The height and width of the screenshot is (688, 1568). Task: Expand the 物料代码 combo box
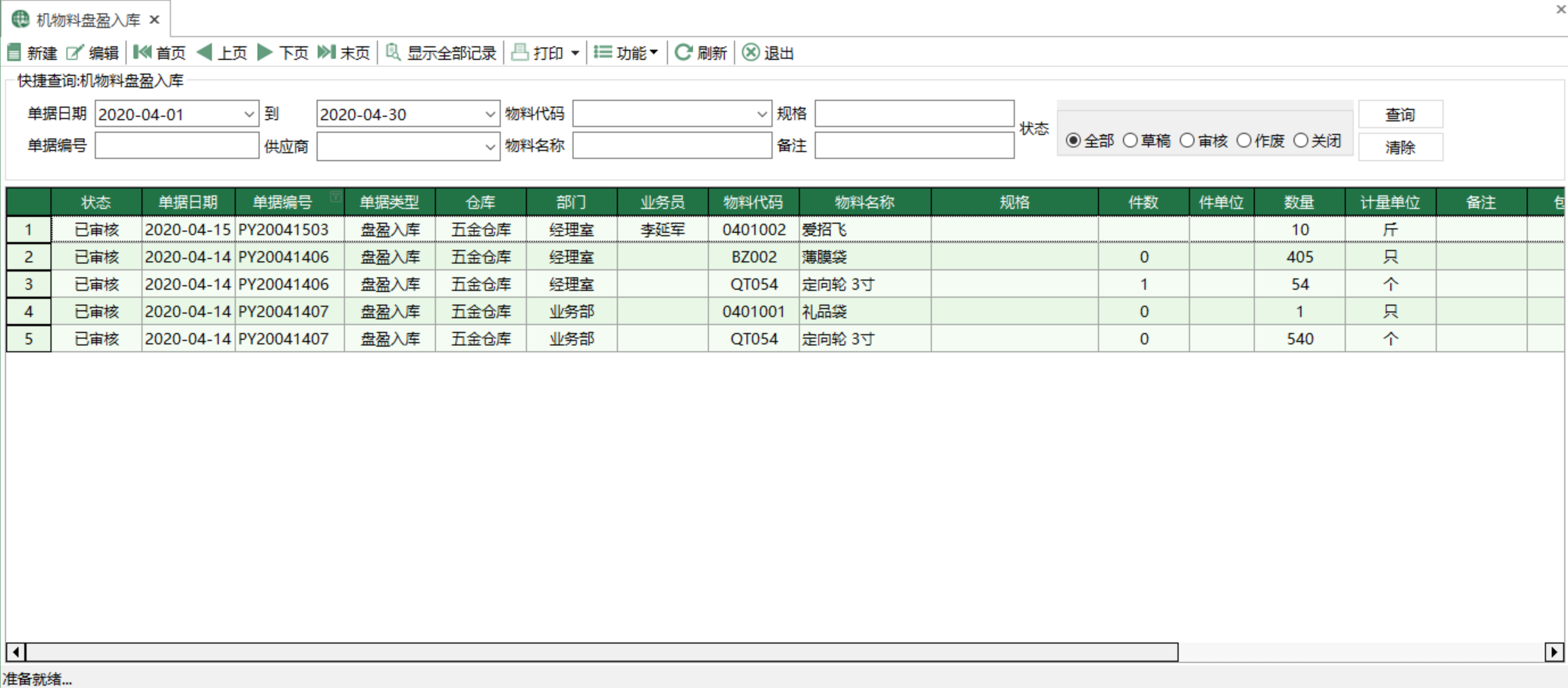point(762,115)
